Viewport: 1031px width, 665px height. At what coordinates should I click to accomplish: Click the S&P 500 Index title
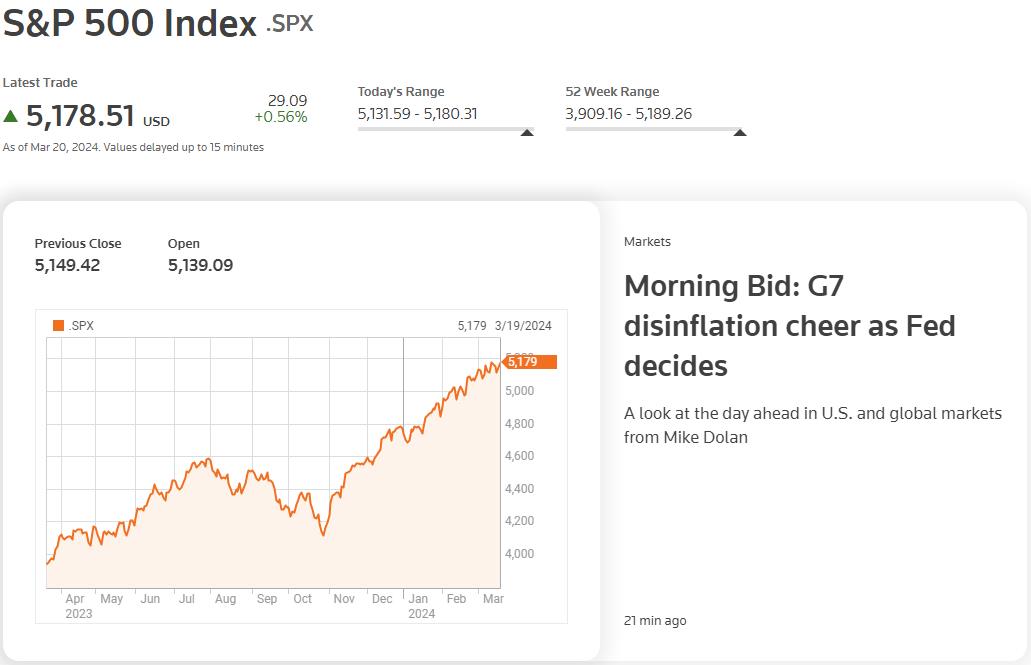(130, 23)
